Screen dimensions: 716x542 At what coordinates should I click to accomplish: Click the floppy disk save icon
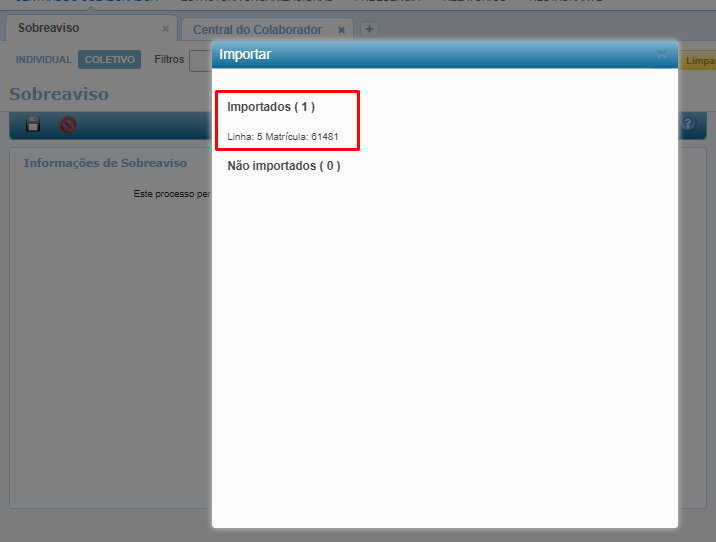pyautogui.click(x=33, y=124)
